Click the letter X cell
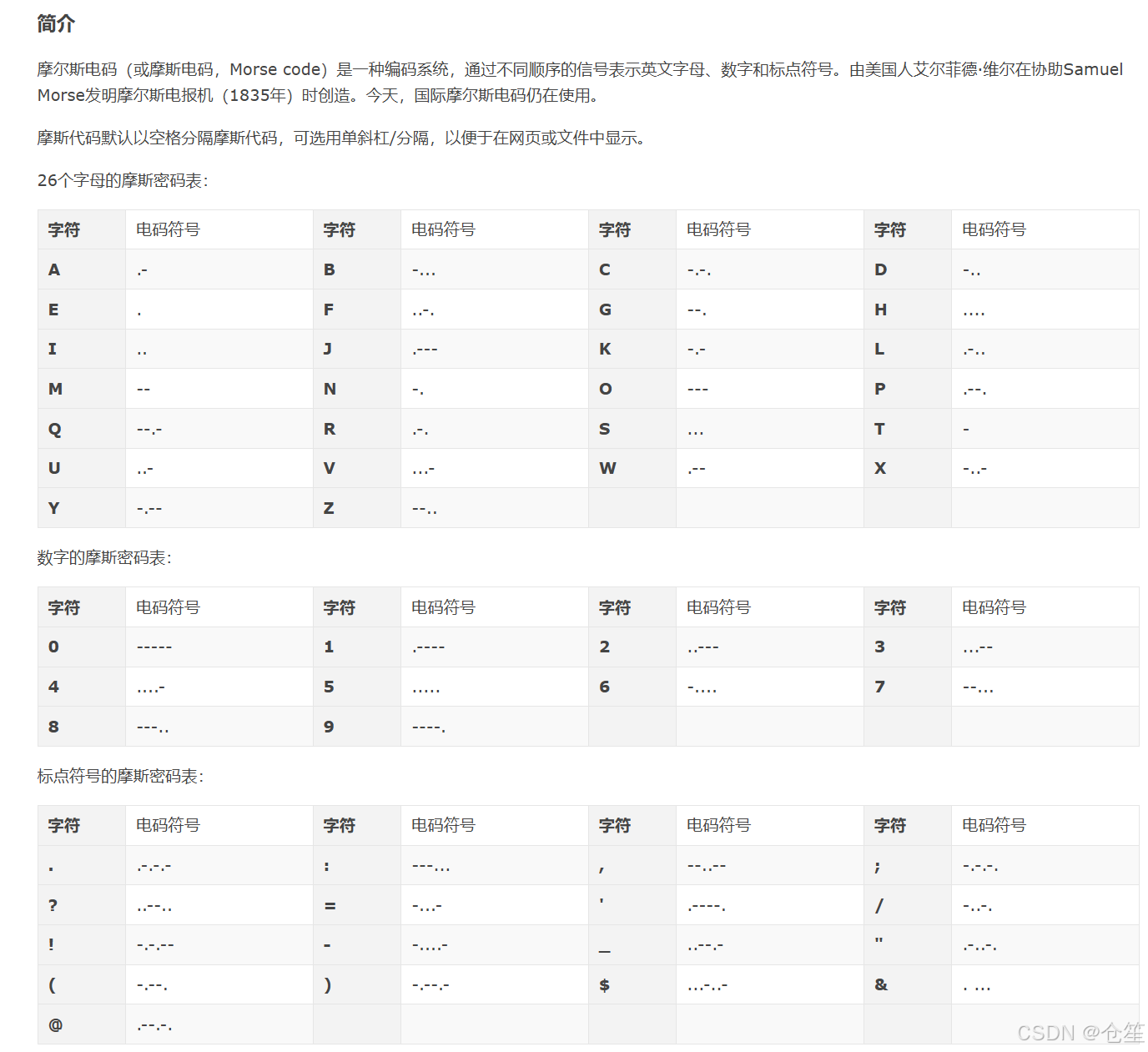The width and height of the screenshot is (1148, 1052). [908, 468]
